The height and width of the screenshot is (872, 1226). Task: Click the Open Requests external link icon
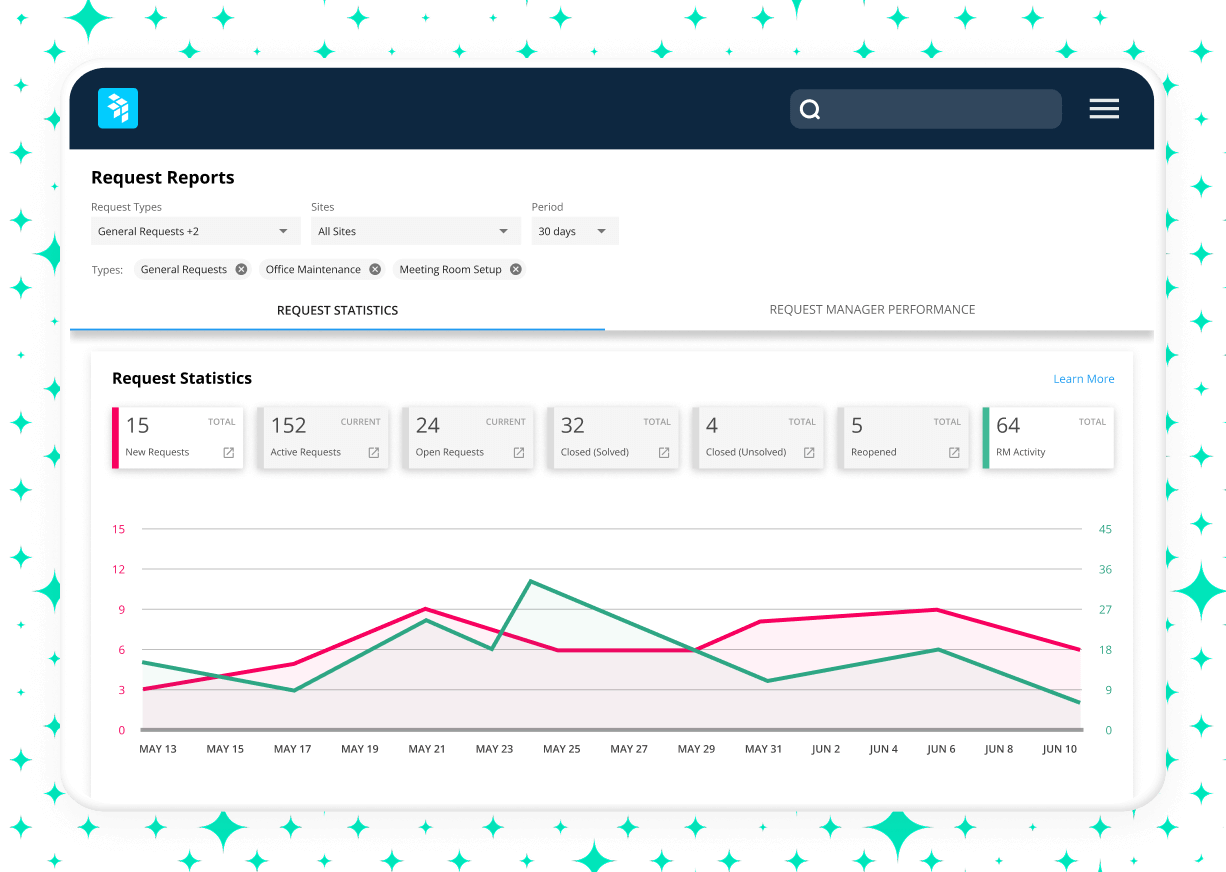point(518,452)
